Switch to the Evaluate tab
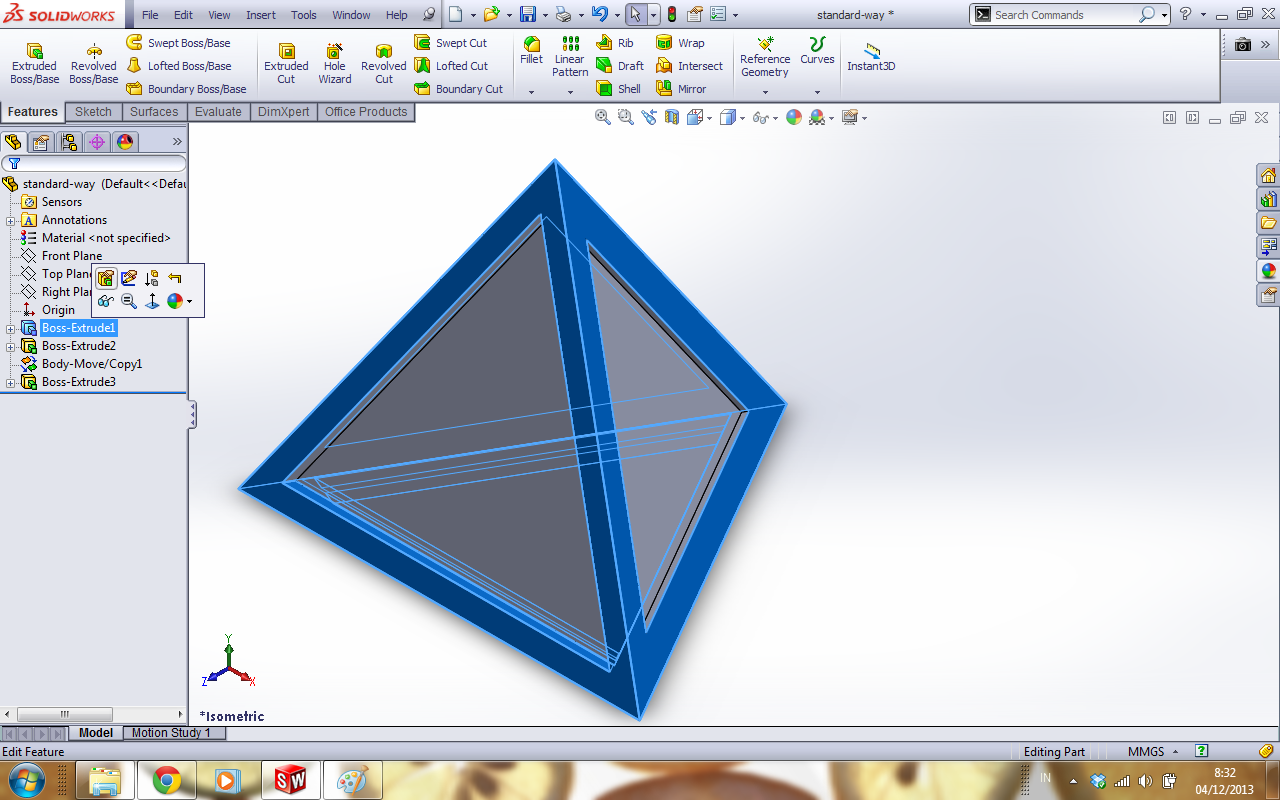The height and width of the screenshot is (800, 1280). pyautogui.click(x=218, y=112)
